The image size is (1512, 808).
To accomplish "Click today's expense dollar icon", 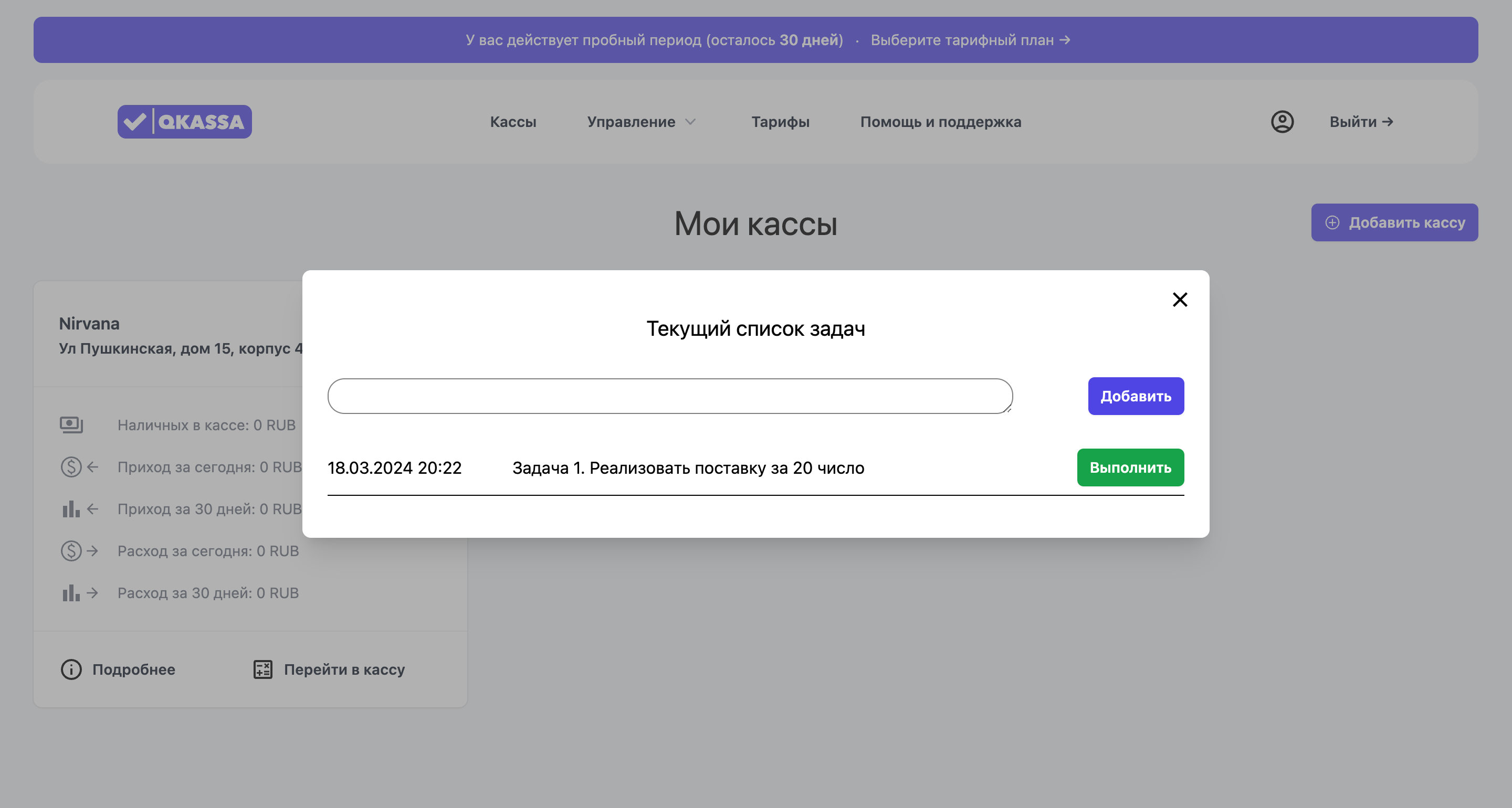I will (71, 551).
